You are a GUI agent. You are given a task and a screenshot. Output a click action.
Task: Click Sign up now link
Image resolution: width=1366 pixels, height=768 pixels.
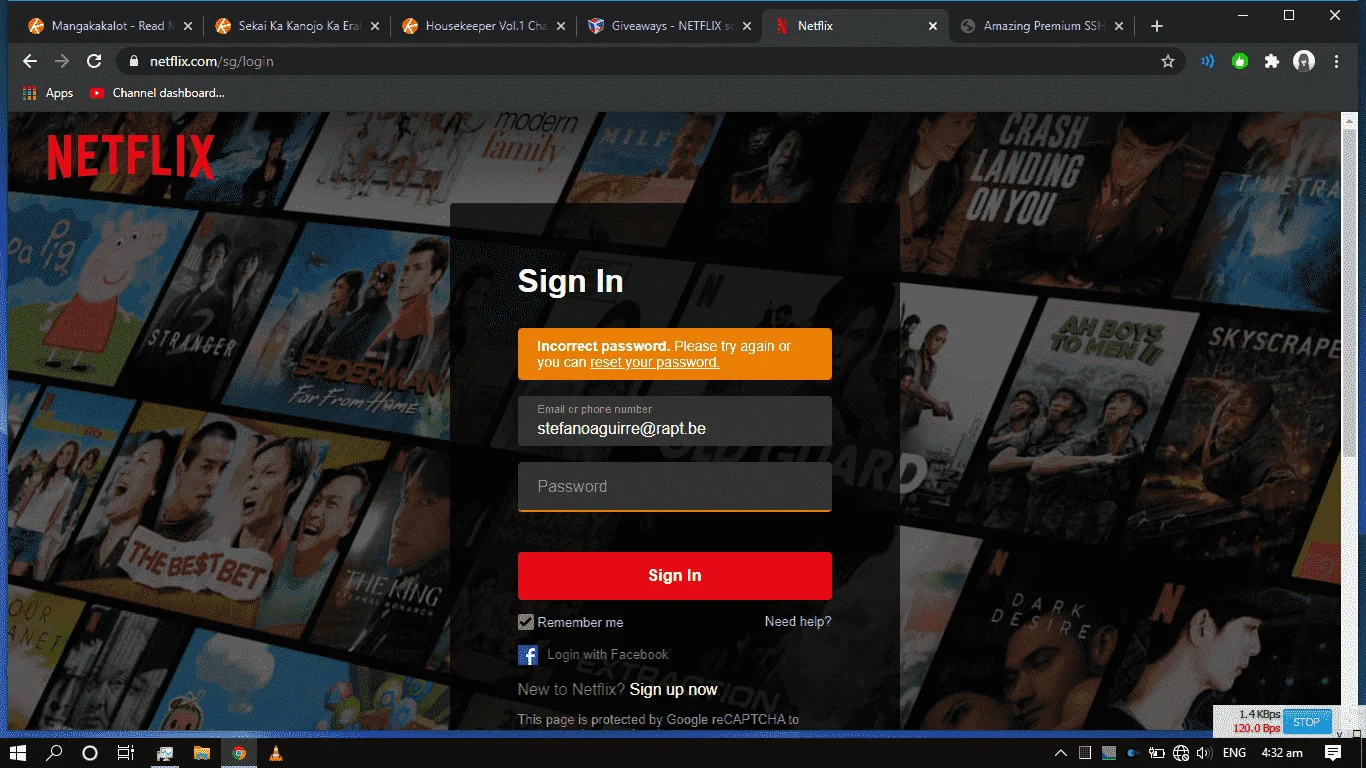674,689
